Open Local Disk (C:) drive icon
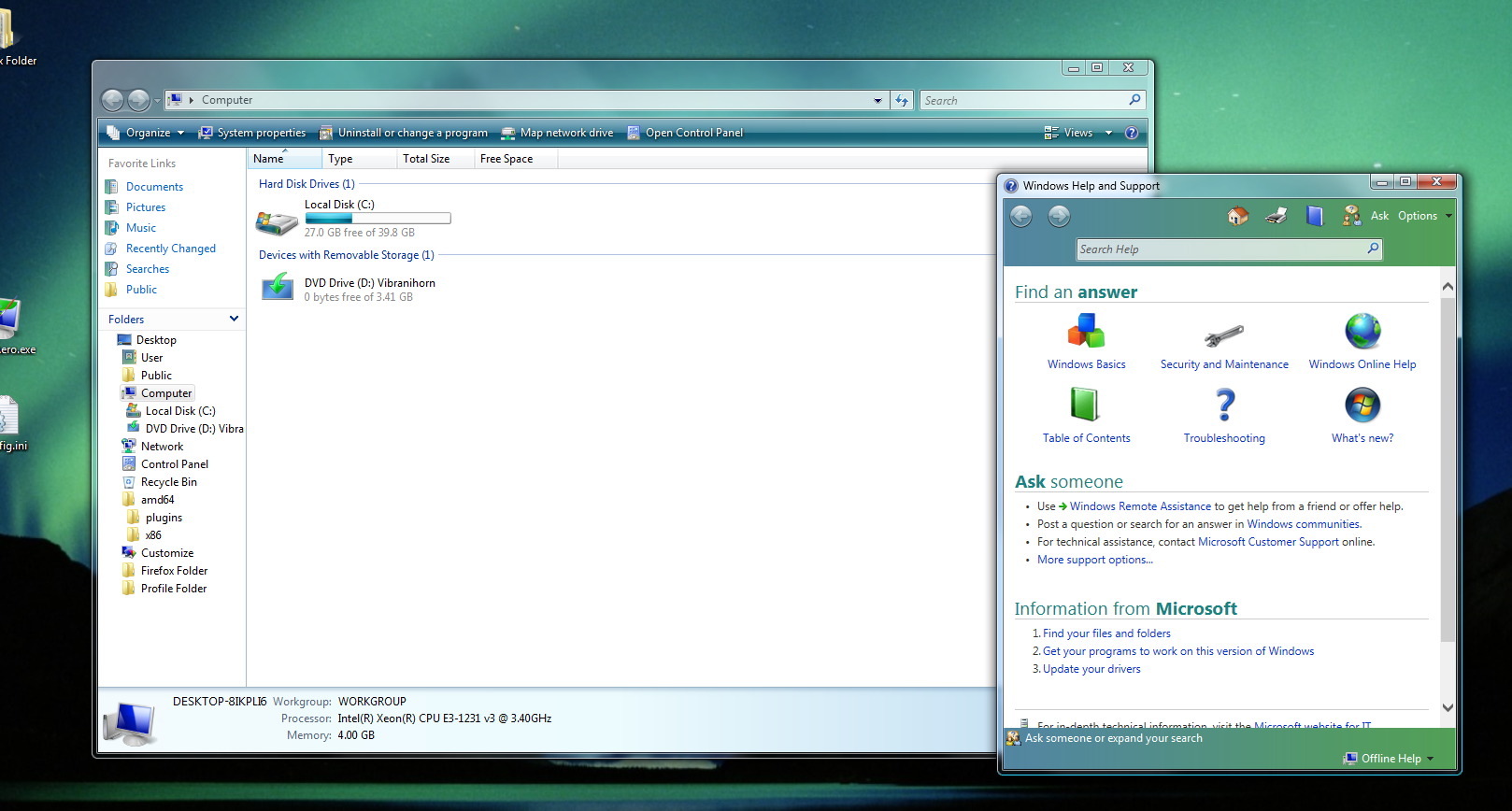This screenshot has width=1512, height=811. (x=277, y=221)
